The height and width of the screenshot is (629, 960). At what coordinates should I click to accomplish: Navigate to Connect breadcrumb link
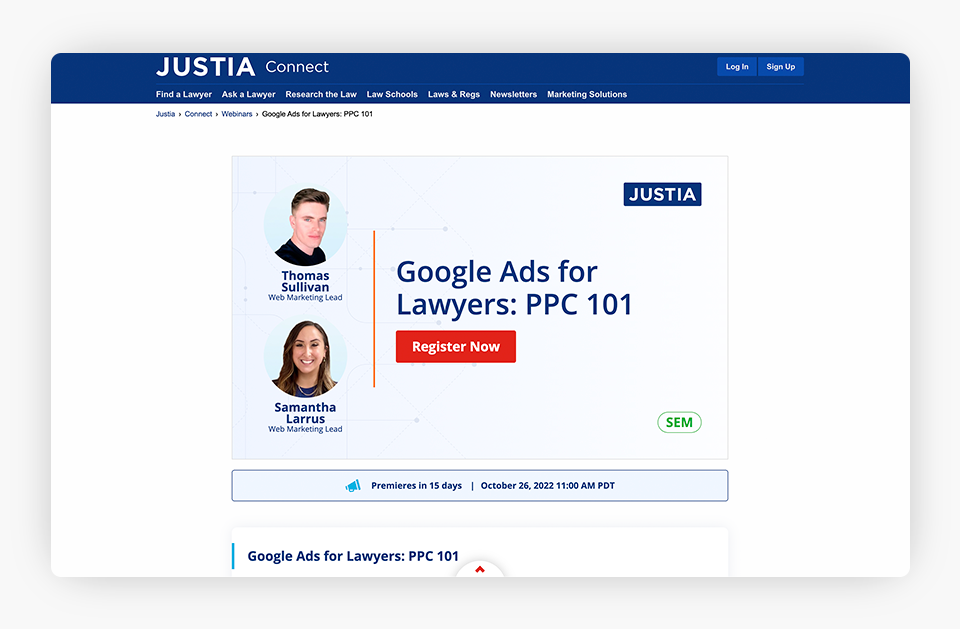pyautogui.click(x=198, y=114)
